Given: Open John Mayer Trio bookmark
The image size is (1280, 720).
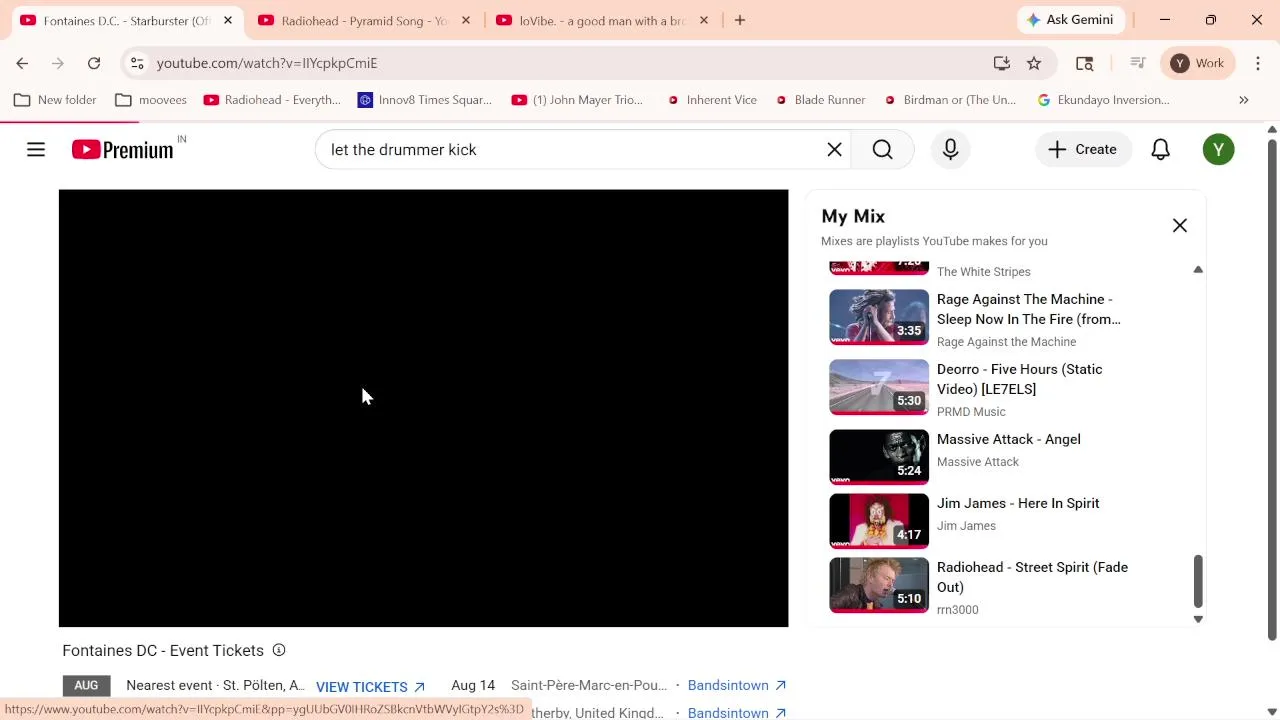Looking at the screenshot, I should pyautogui.click(x=578, y=100).
